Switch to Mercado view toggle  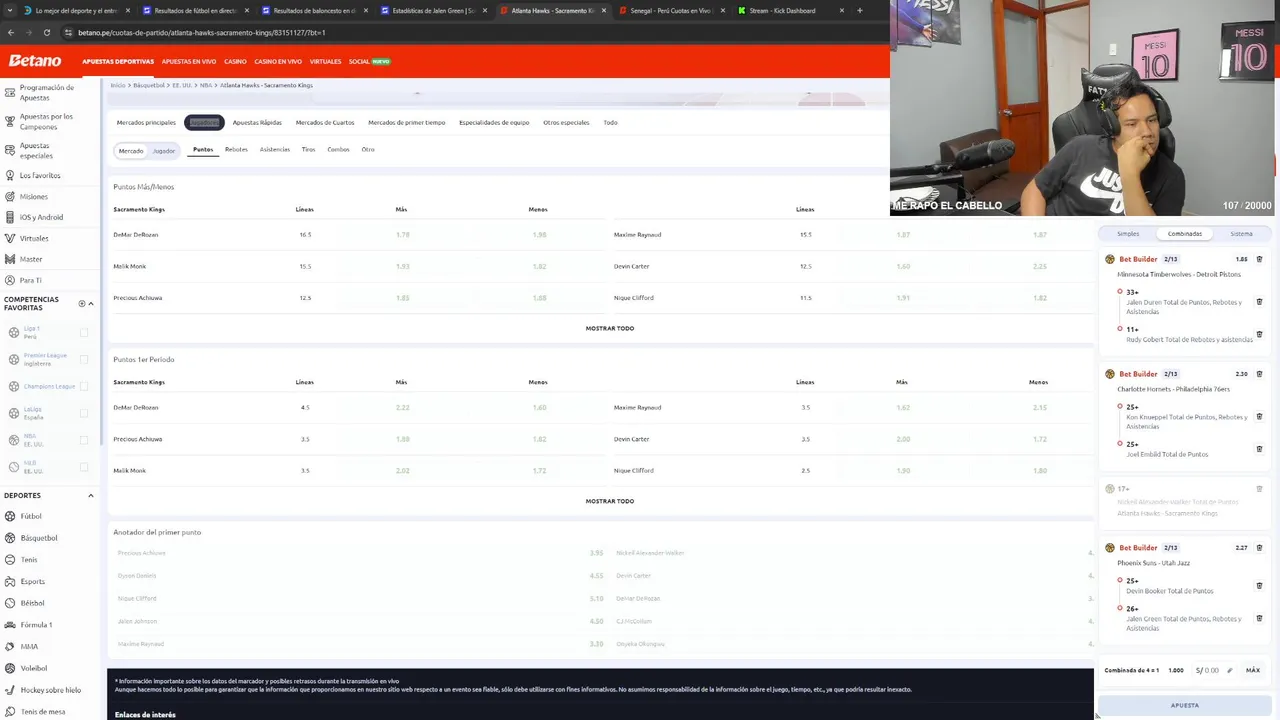click(x=131, y=150)
